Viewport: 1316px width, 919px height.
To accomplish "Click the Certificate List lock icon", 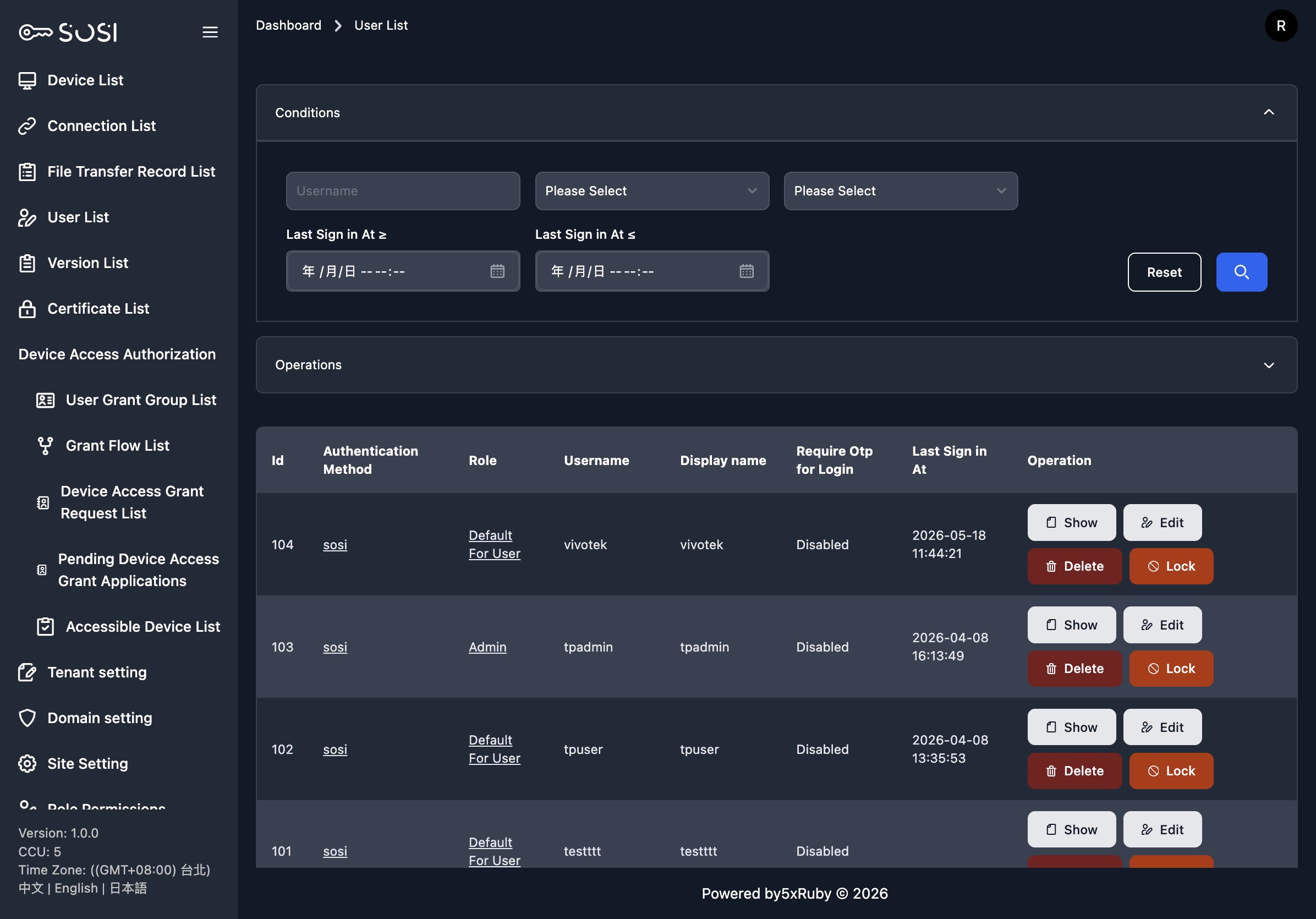I will (x=27, y=308).
